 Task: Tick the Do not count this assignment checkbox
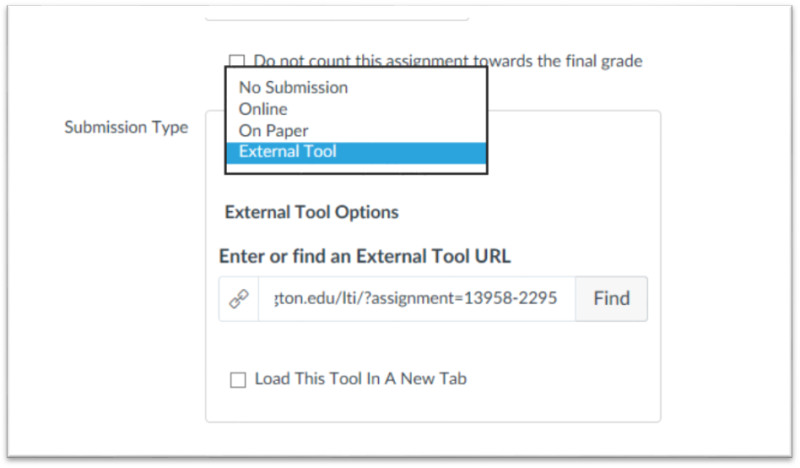coord(237,61)
